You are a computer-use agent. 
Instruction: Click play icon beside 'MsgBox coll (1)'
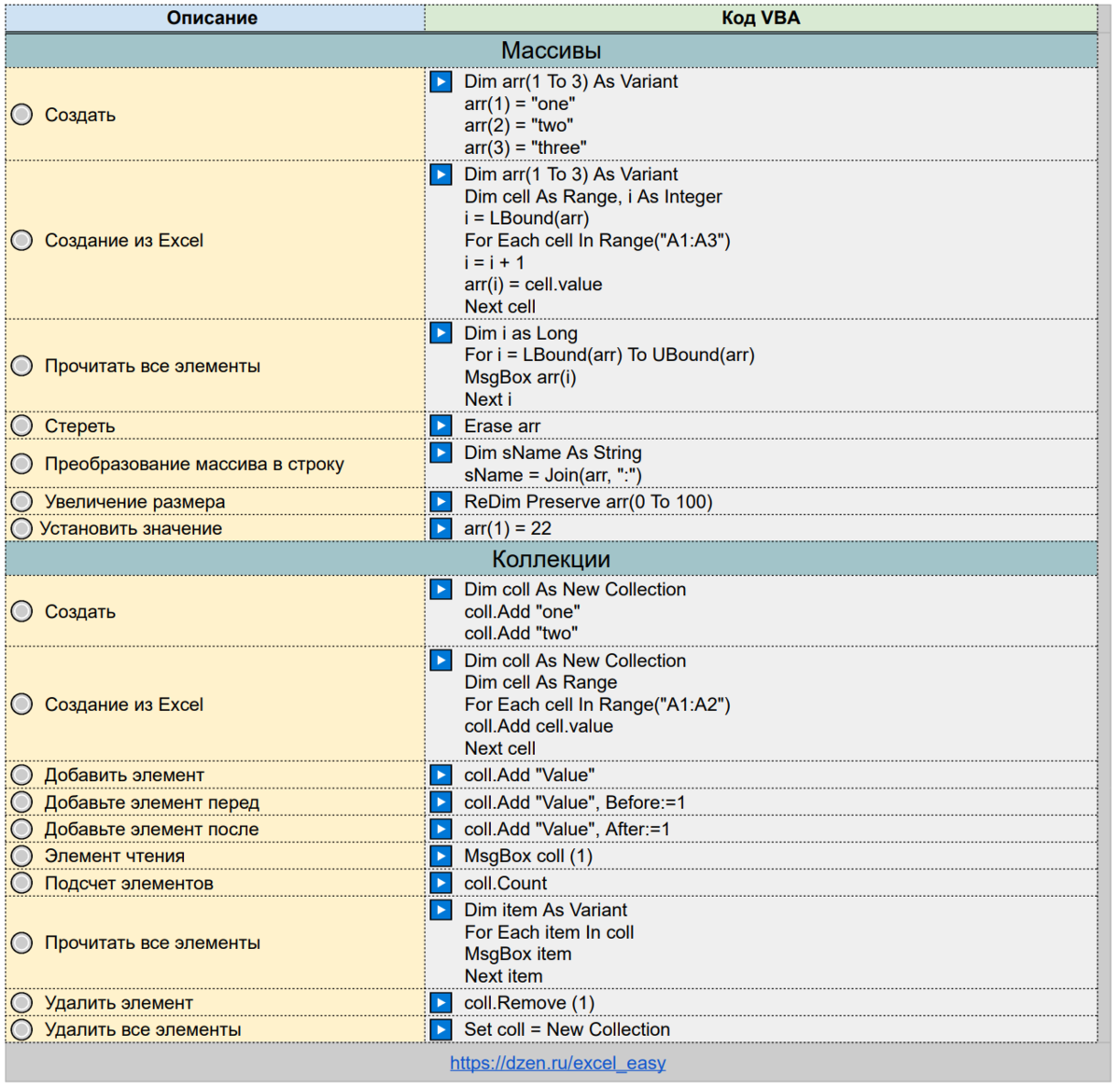coord(441,856)
